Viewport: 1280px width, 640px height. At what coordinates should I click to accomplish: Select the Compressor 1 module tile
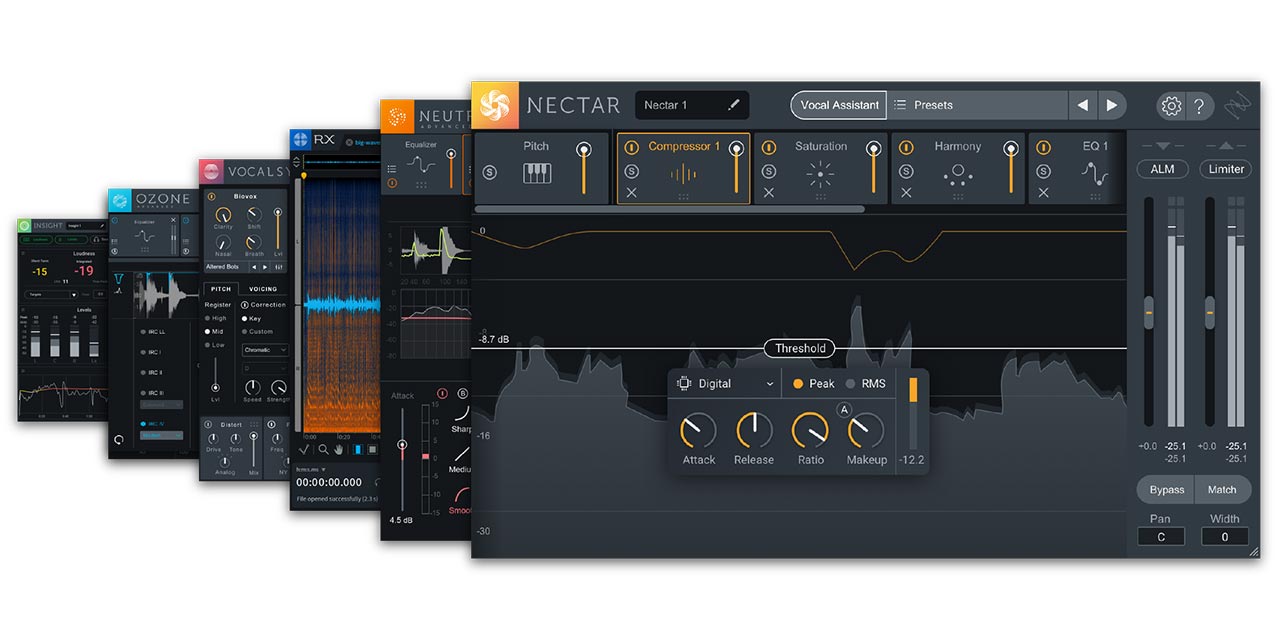click(x=683, y=168)
